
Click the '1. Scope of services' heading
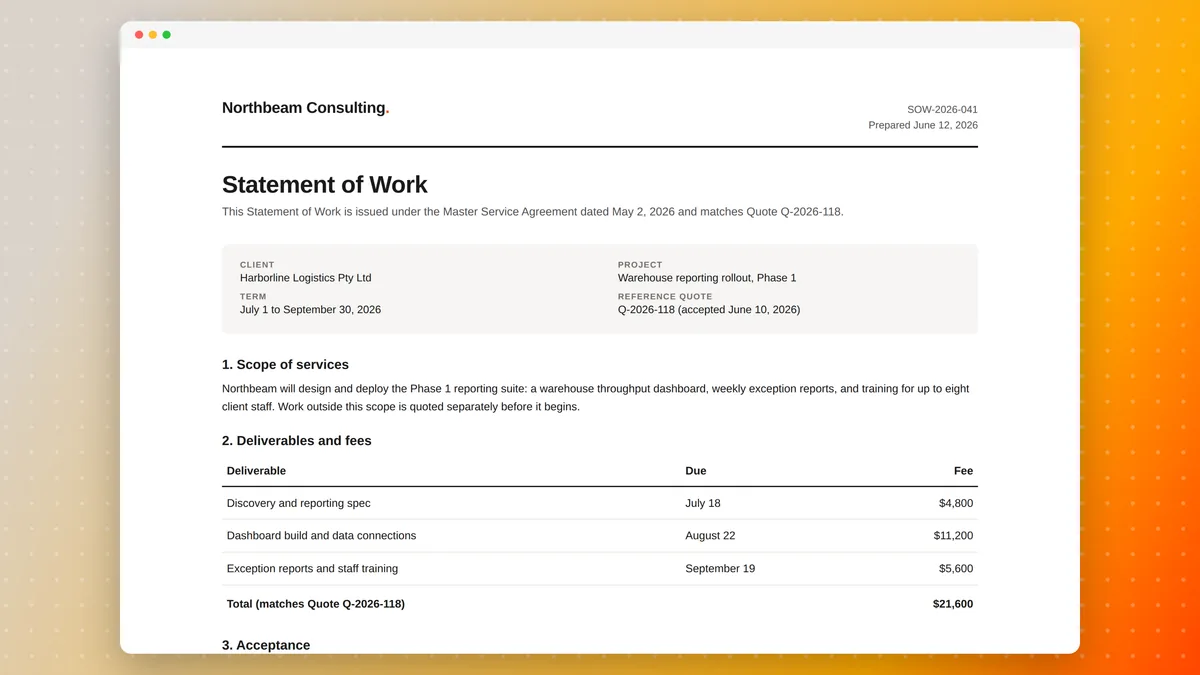tap(285, 365)
